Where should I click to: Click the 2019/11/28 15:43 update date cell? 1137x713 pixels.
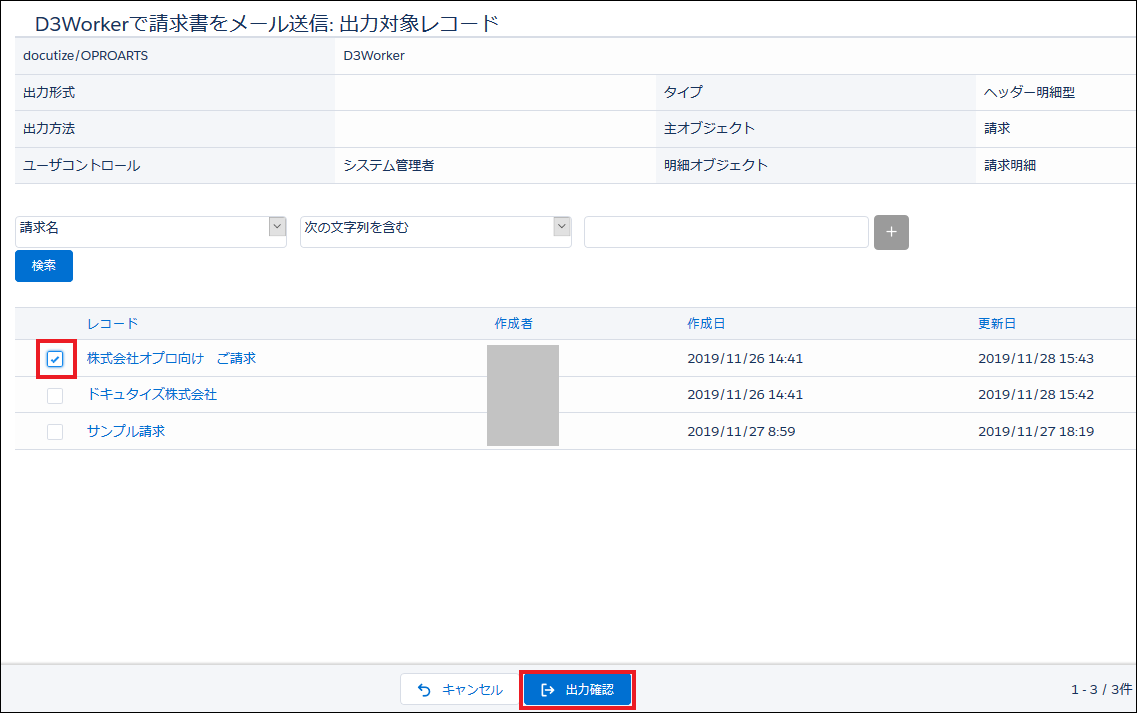(x=1036, y=358)
